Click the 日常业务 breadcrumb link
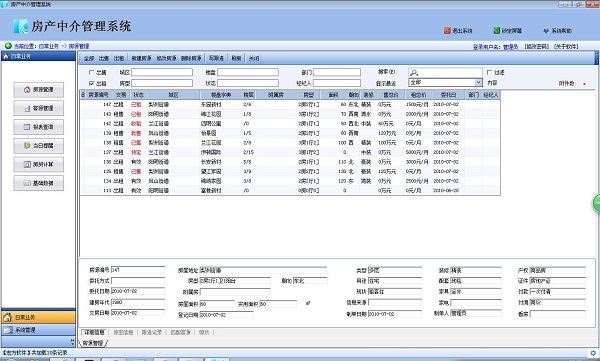This screenshot has width=600, height=361. (x=49, y=46)
